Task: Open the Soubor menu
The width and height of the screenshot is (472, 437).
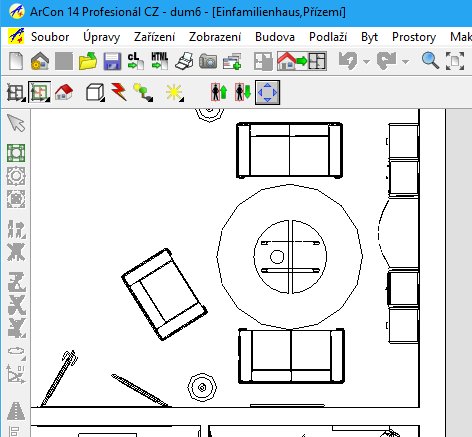Action: pyautogui.click(x=50, y=37)
